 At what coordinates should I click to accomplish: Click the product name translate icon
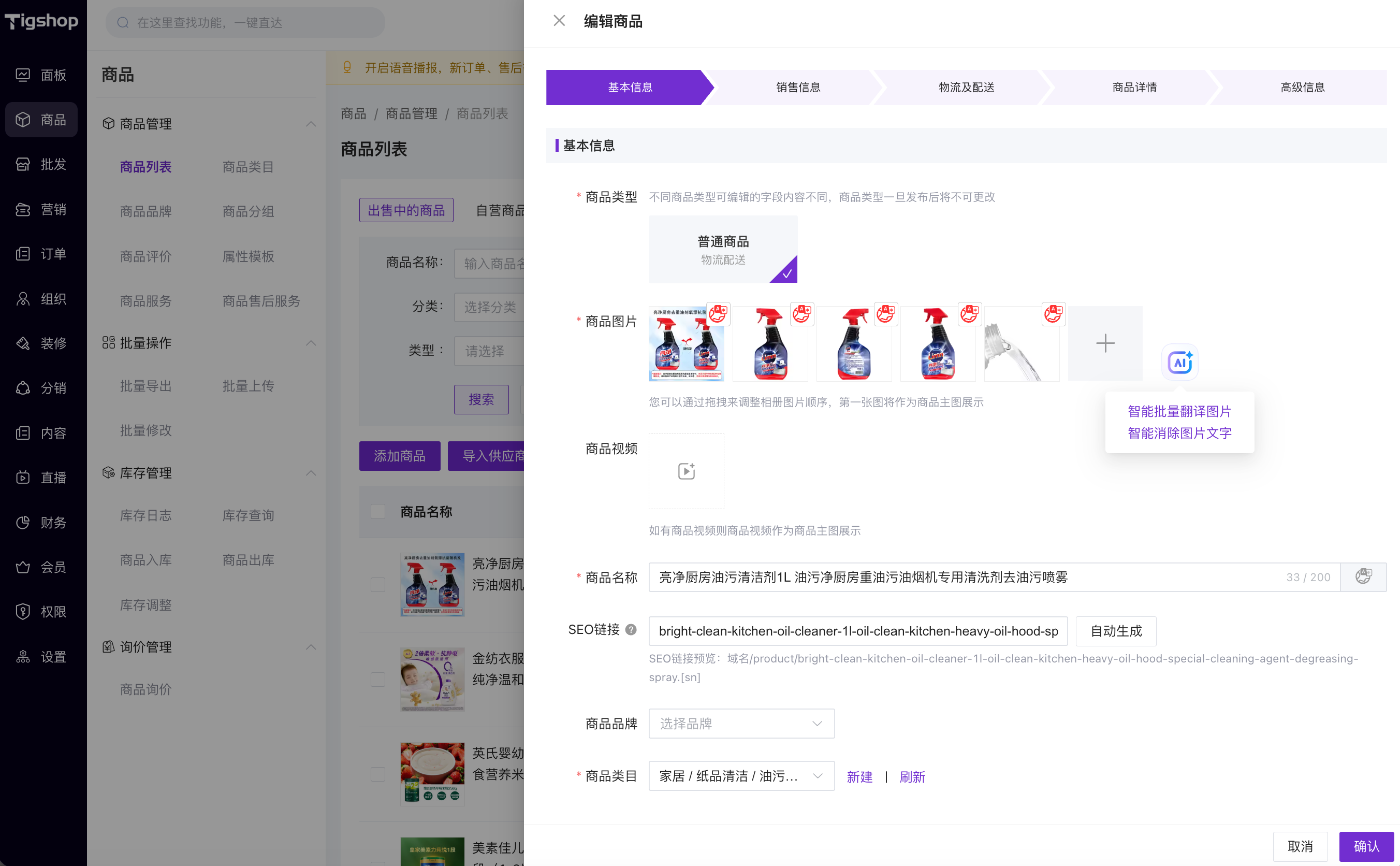pos(1363,577)
